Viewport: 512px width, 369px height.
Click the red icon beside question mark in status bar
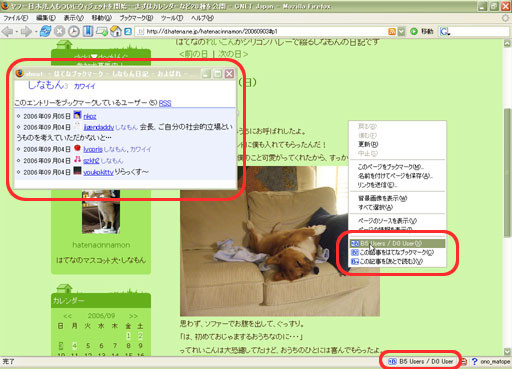pyautogui.click(x=464, y=362)
